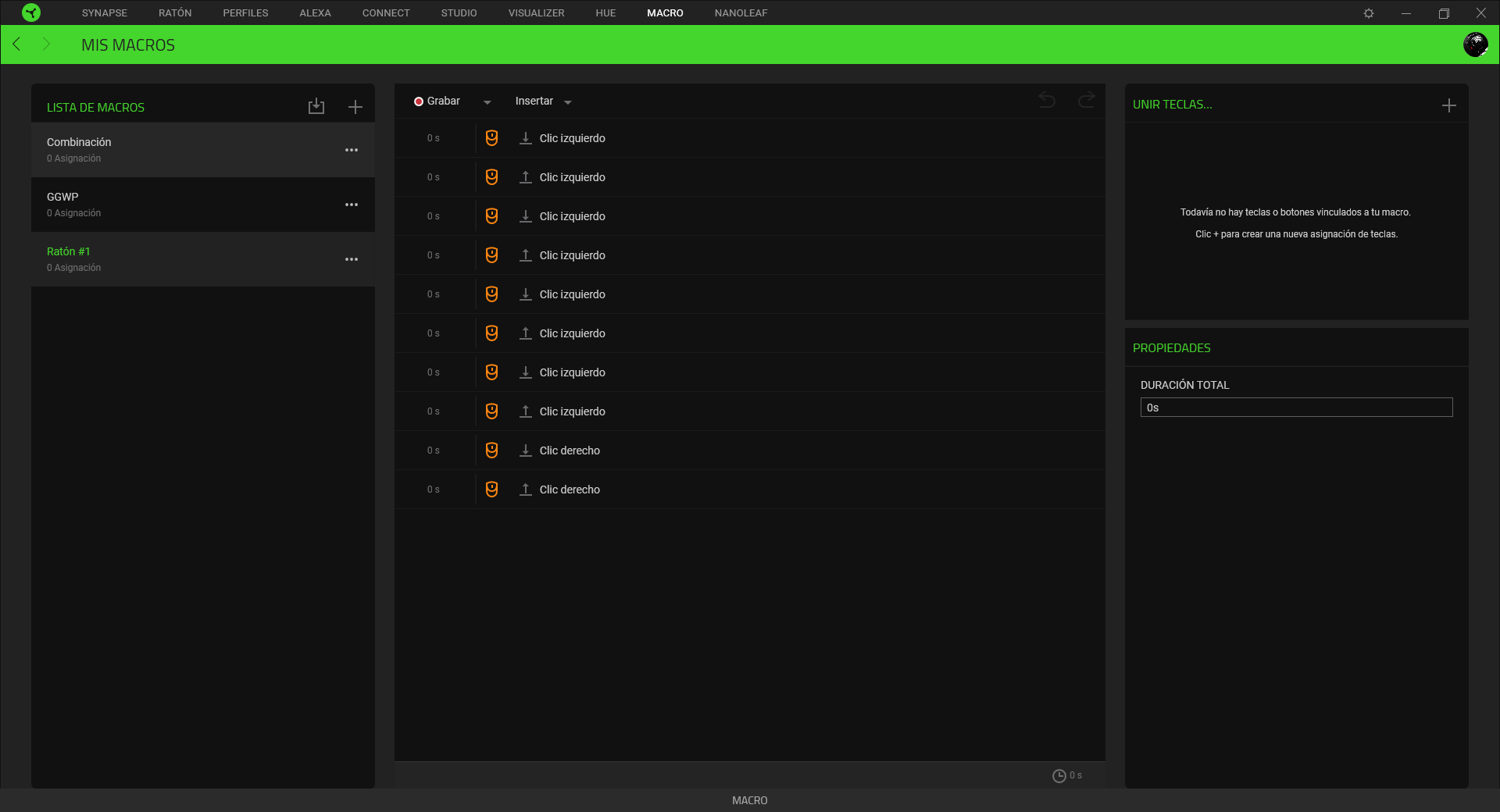
Task: Switch to the RATÓN tab
Action: [175, 12]
